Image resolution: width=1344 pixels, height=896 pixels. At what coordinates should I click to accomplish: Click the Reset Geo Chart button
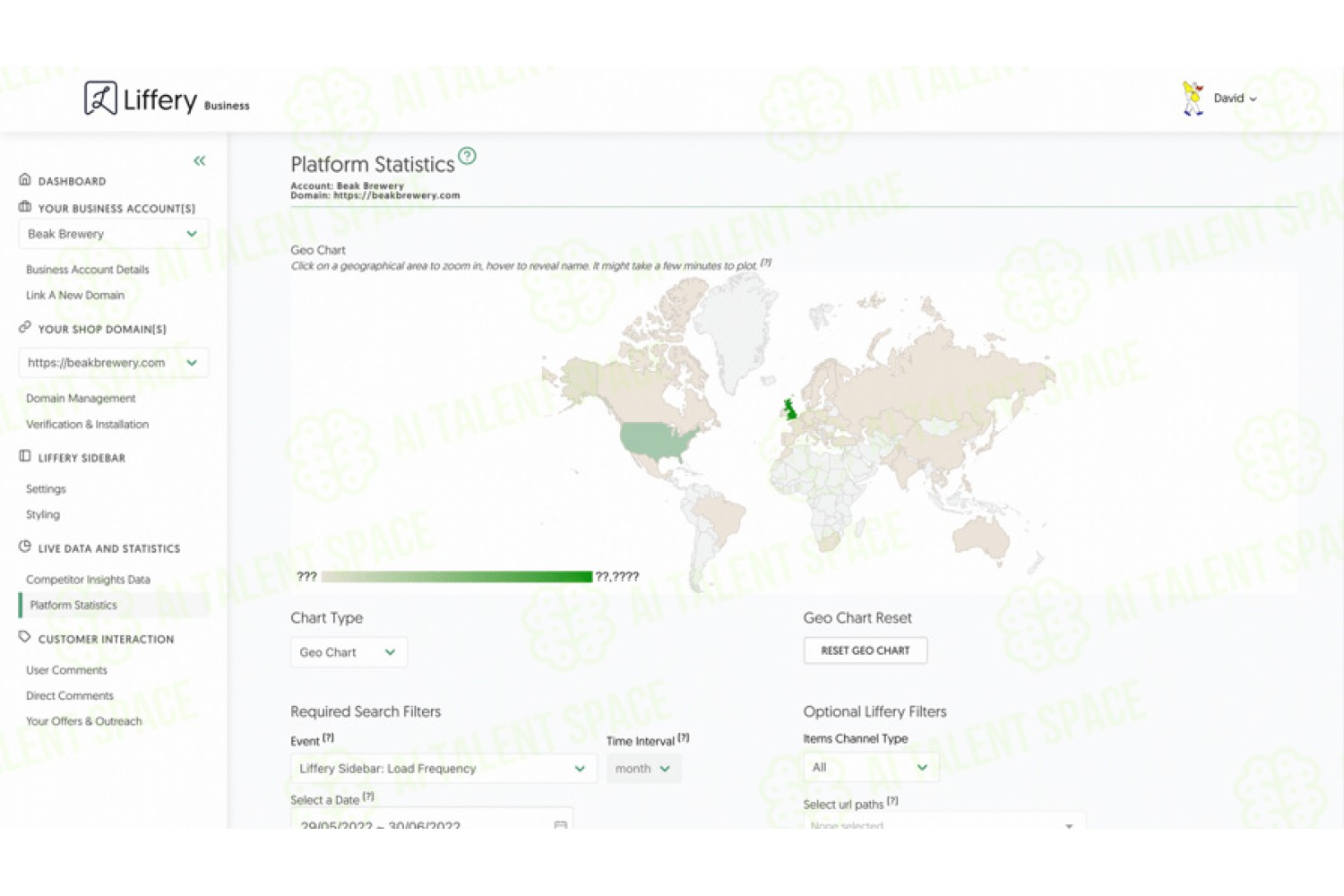click(x=866, y=650)
